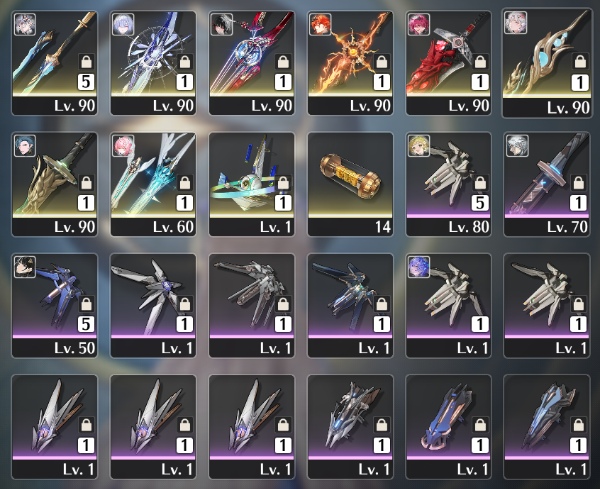Viewport: 600px width, 489px height.
Task: Select the white gauntlets at Lv. 80
Action: pyautogui.click(x=448, y=184)
